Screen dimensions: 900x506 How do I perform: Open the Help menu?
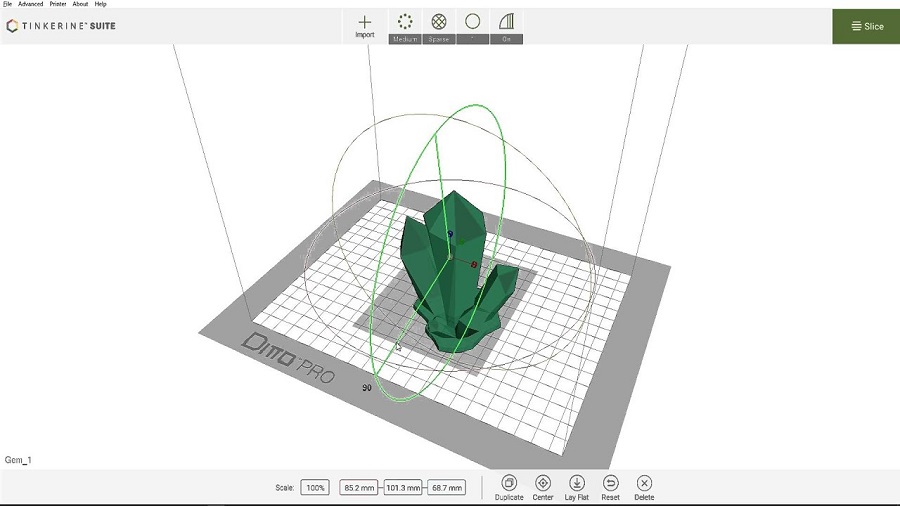pyautogui.click(x=100, y=4)
